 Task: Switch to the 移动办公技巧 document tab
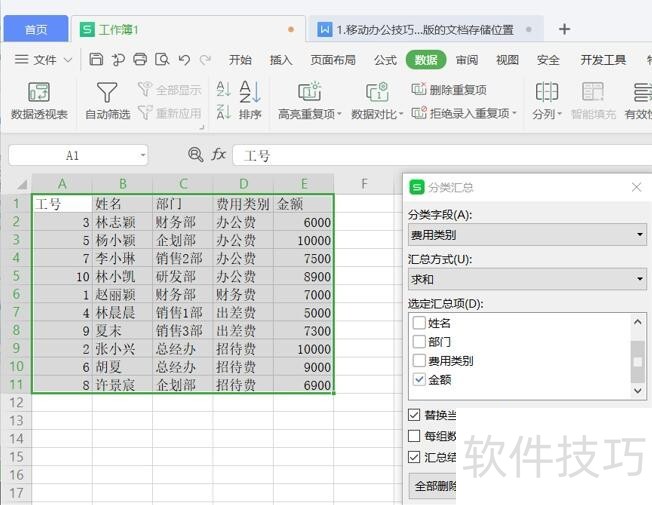[x=425, y=29]
